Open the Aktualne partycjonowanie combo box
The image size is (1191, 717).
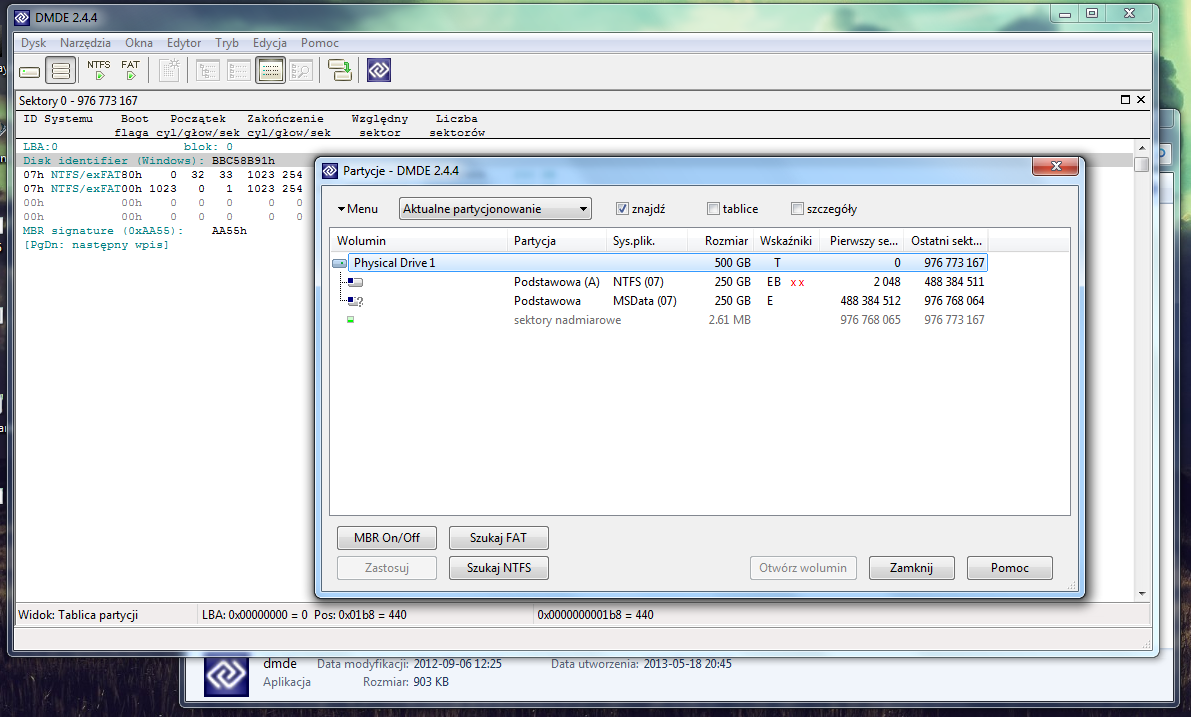495,209
